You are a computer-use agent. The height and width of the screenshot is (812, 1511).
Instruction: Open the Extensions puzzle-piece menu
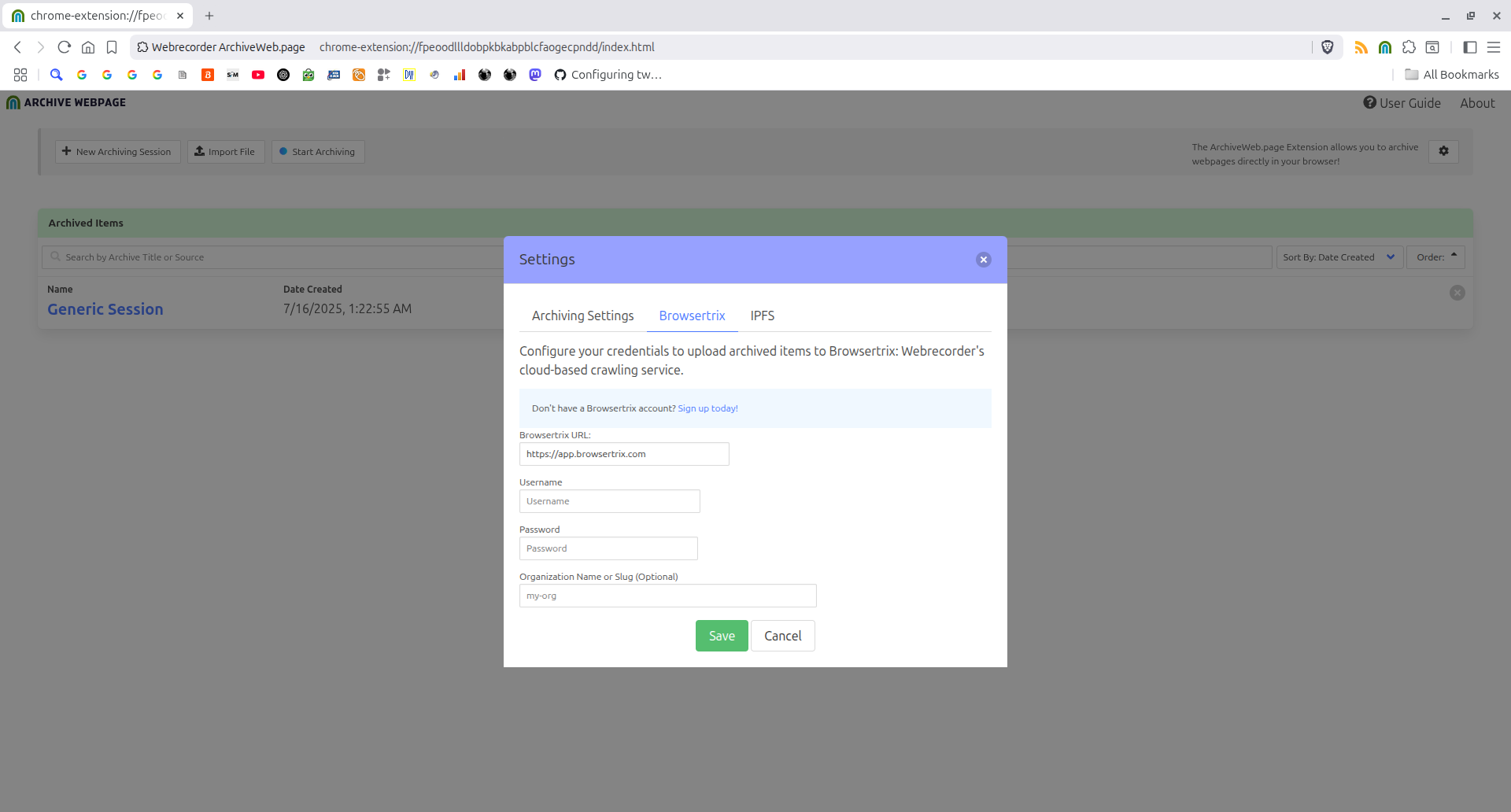pos(1409,47)
